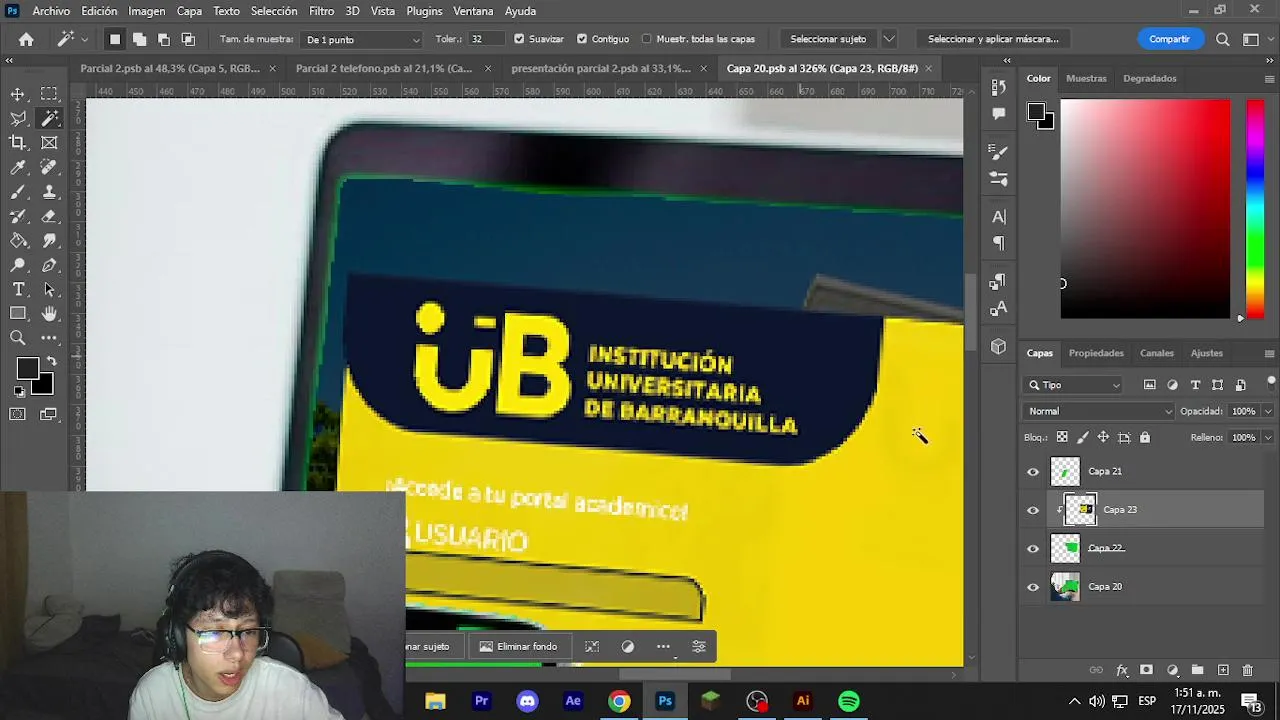This screenshot has width=1280, height=720.
Task: Expand Relleno value dropdown arrow
Action: (1268, 437)
